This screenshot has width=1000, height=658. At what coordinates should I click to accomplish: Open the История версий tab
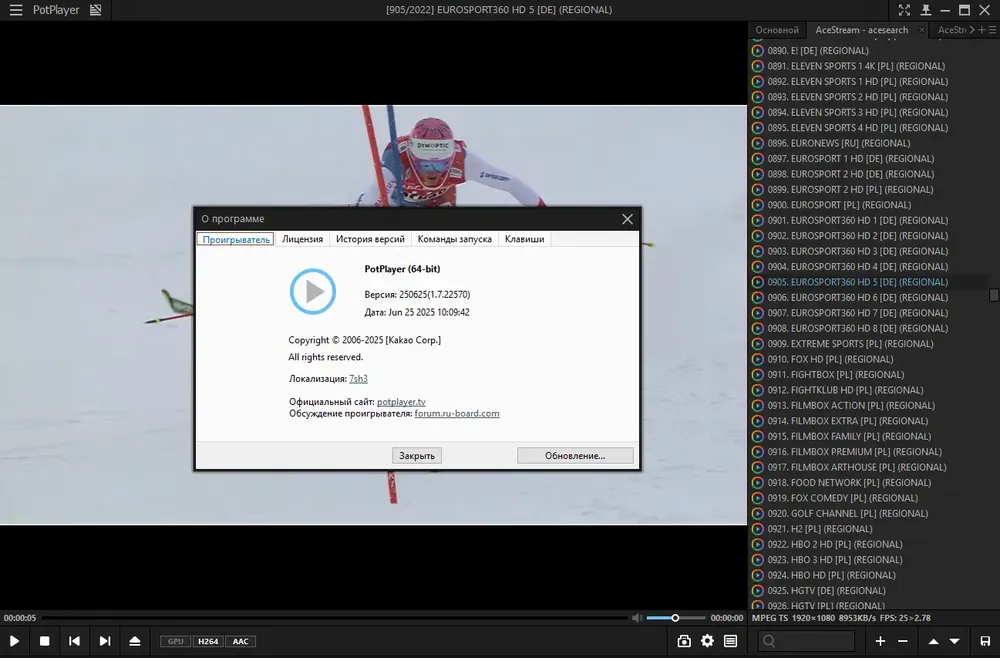[x=370, y=239]
